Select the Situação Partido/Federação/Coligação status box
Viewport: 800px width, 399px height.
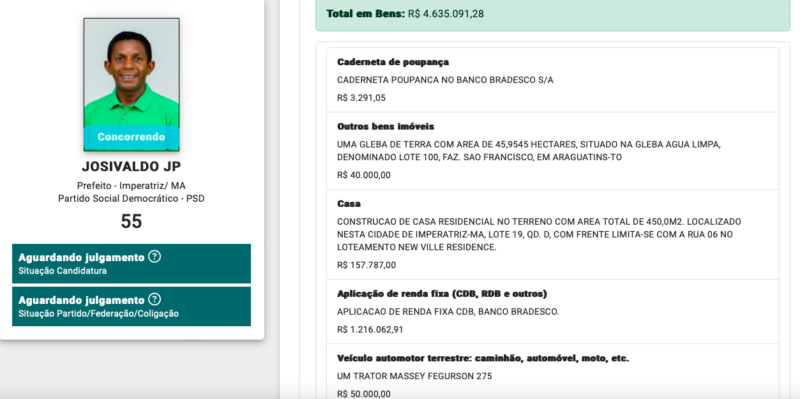132,306
